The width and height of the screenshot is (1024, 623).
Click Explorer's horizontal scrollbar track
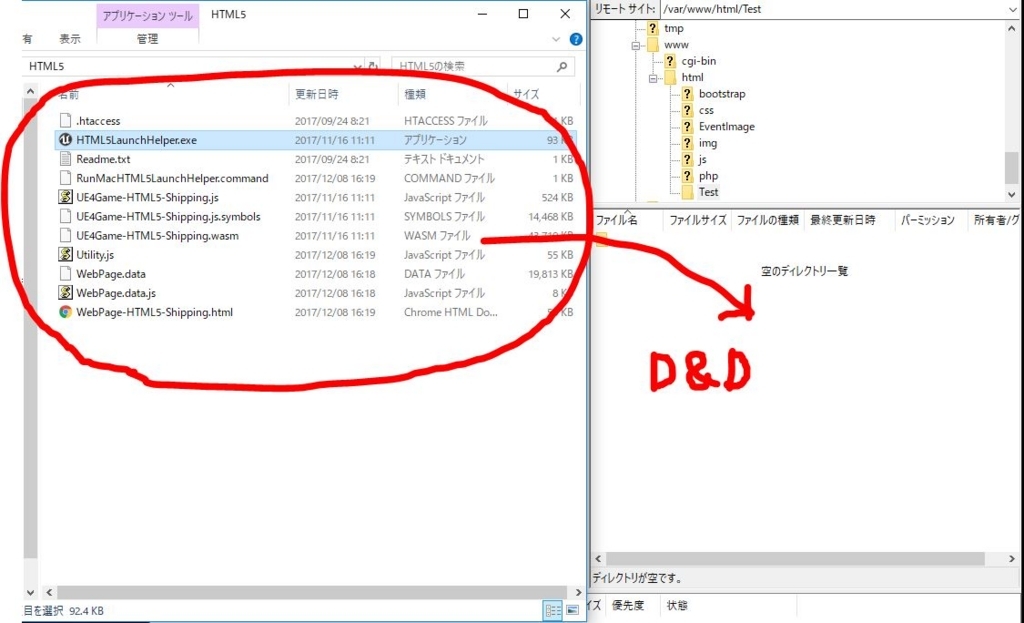tap(312, 592)
